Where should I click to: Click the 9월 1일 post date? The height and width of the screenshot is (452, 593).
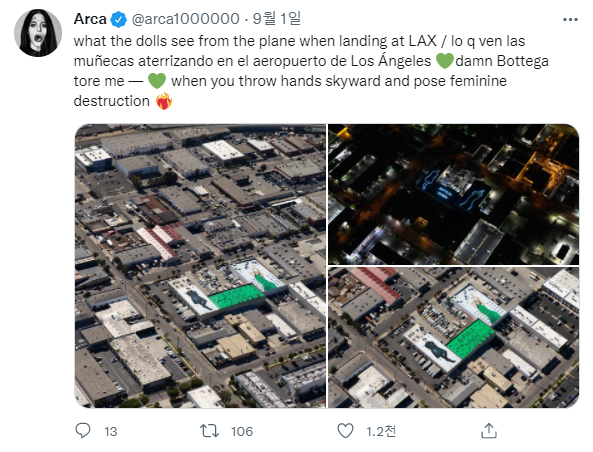(276, 19)
